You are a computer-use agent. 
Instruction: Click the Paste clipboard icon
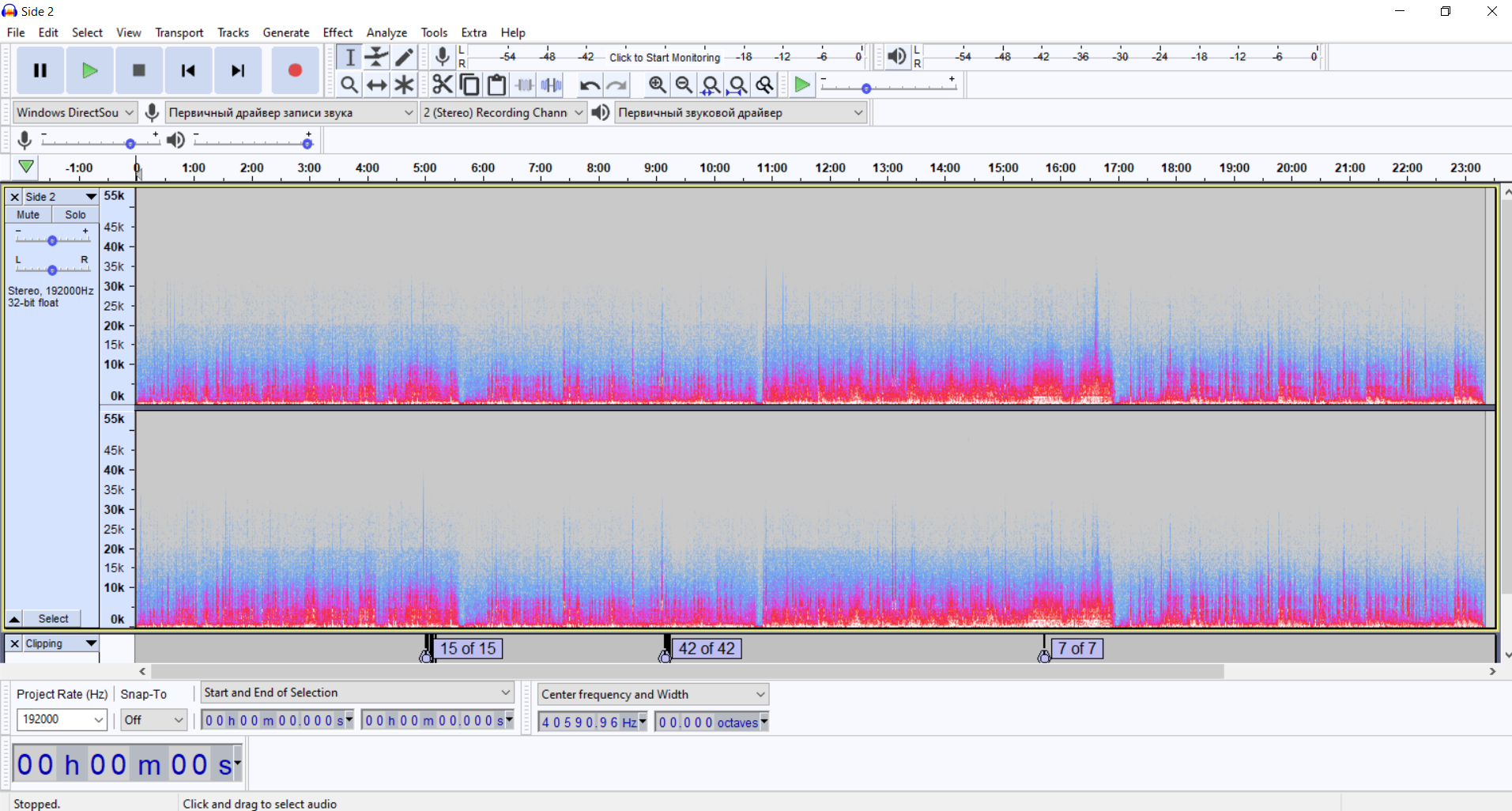click(x=496, y=85)
